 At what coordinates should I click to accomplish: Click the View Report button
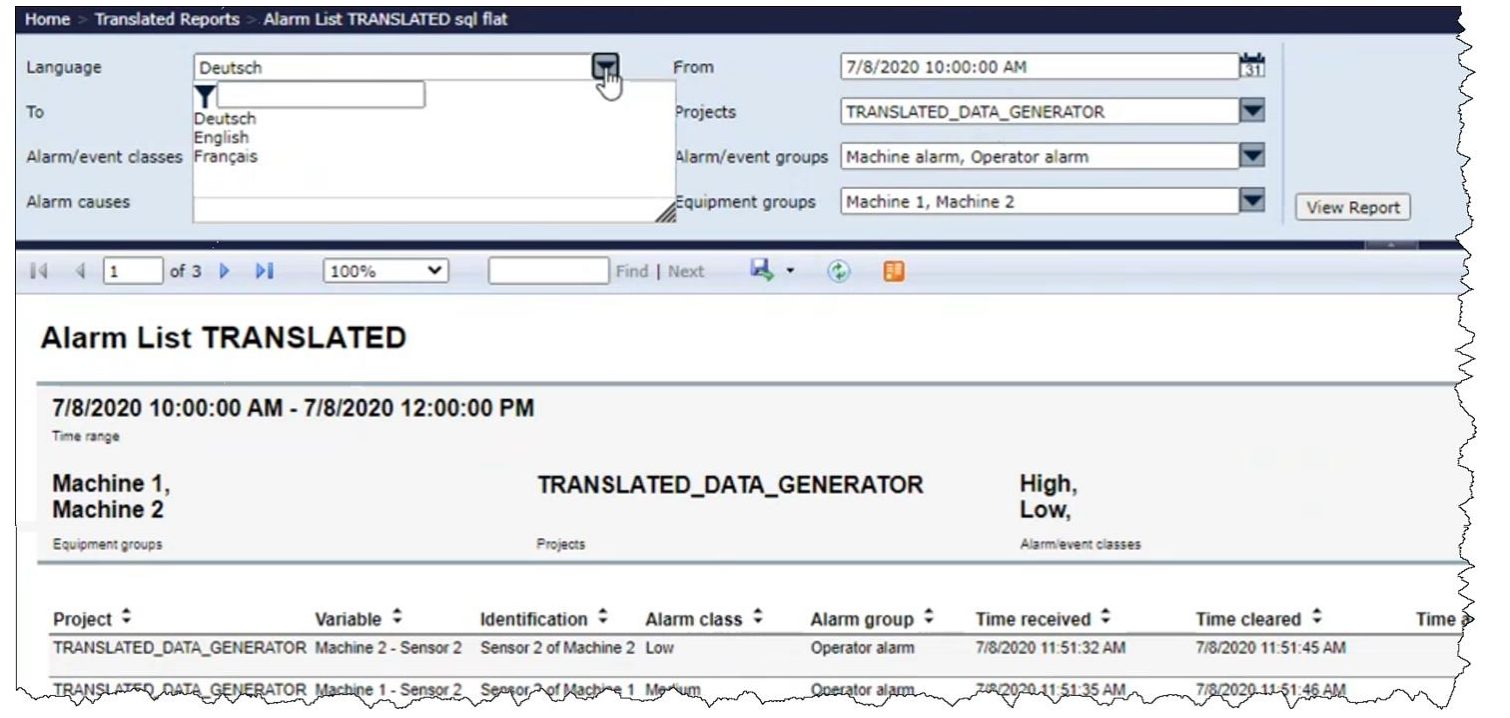pos(1352,207)
